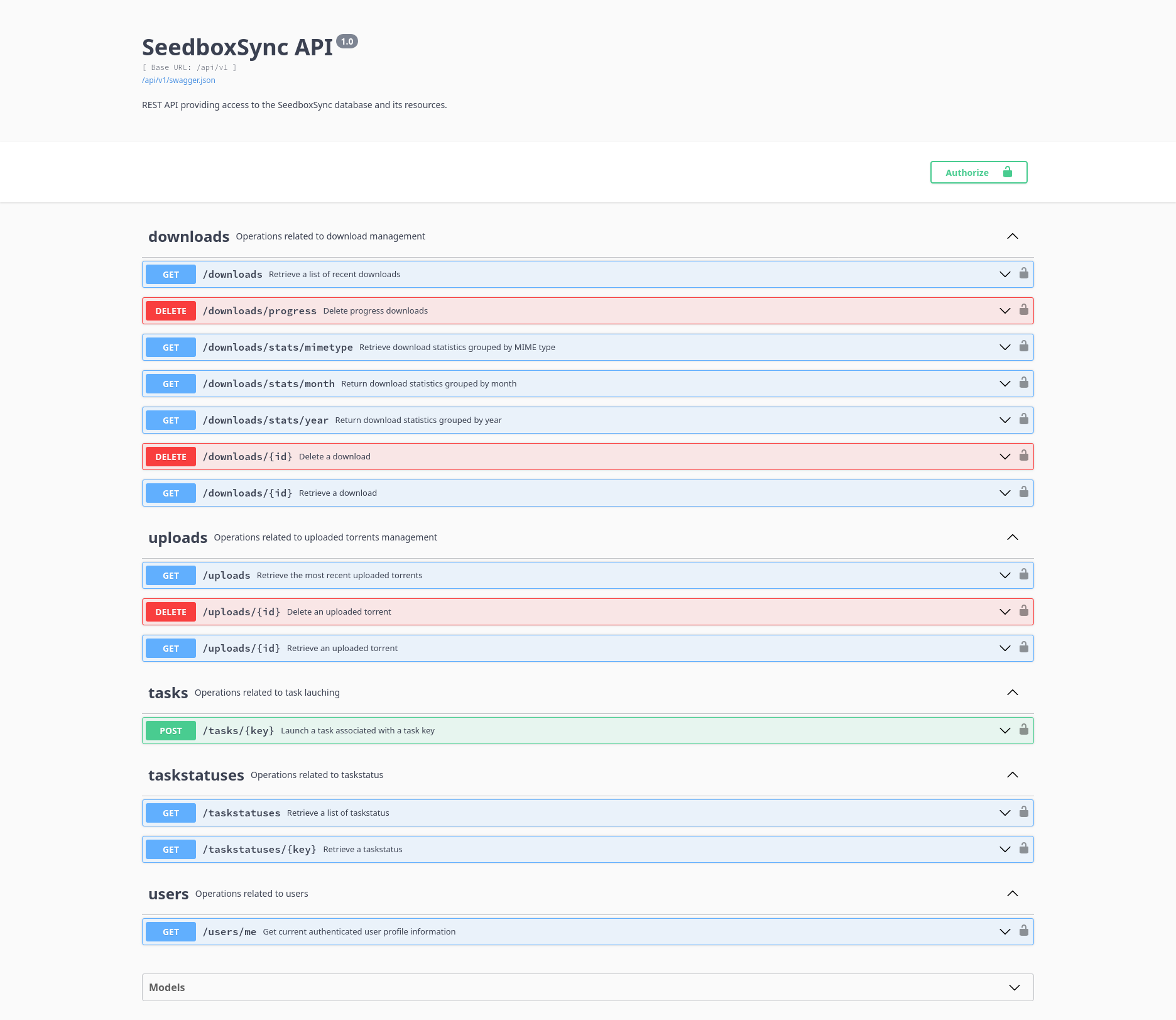This screenshot has height=1020, width=1176.
Task: Click DELETE badge for /downloads/progress
Action: [x=171, y=311]
